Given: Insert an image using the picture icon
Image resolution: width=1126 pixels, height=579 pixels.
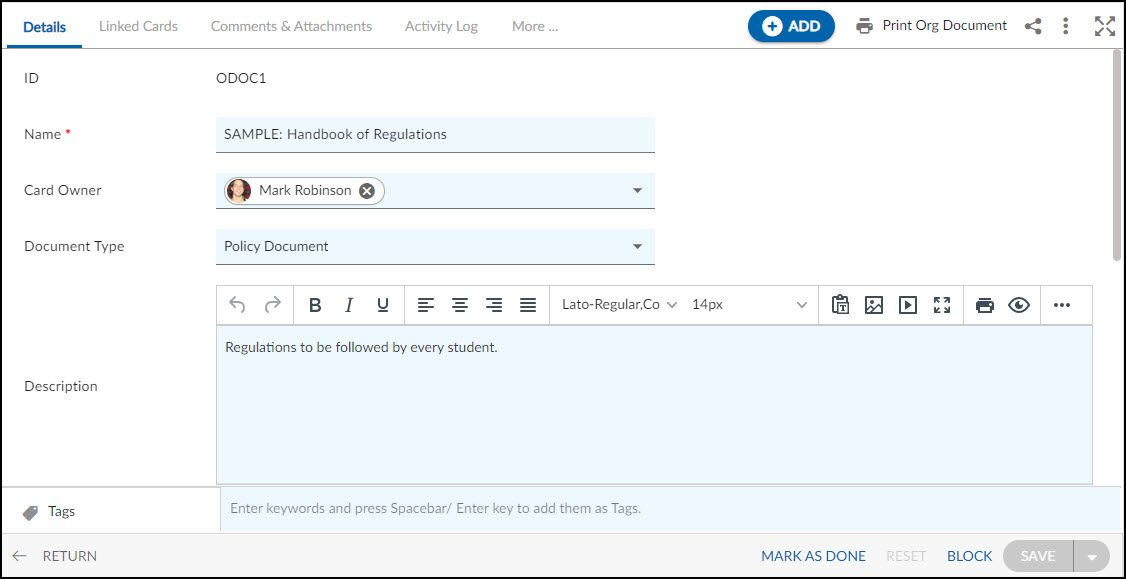Looking at the screenshot, I should pyautogui.click(x=873, y=305).
